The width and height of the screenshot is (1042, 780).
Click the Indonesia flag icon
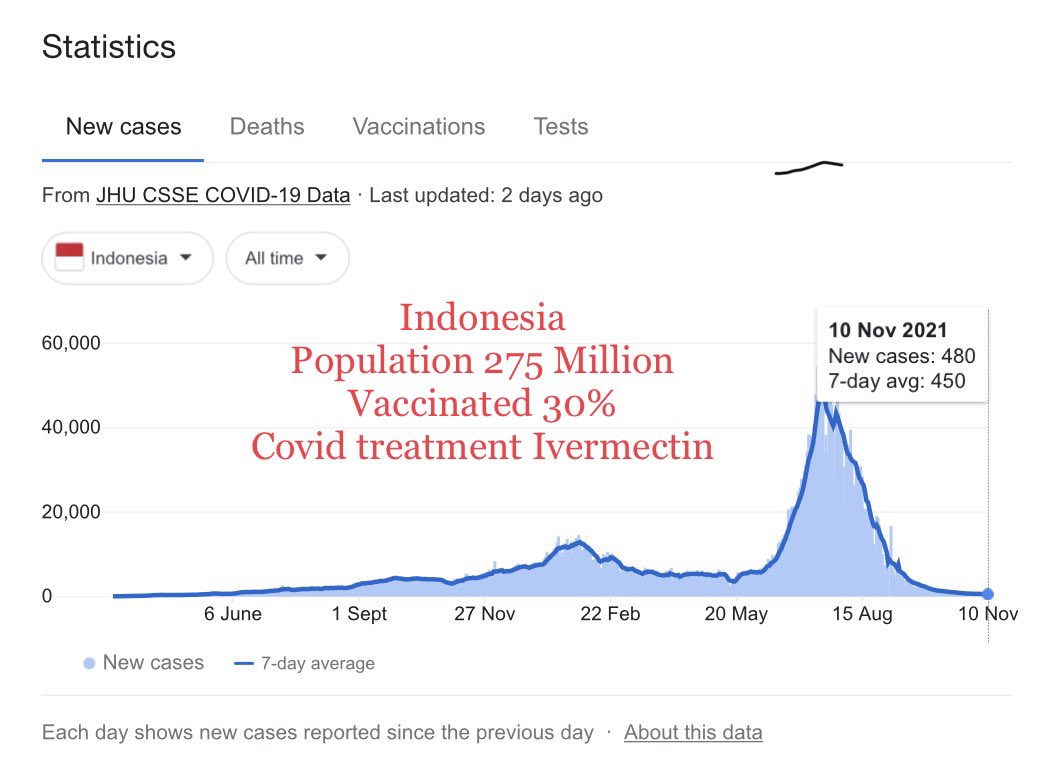pyautogui.click(x=69, y=258)
